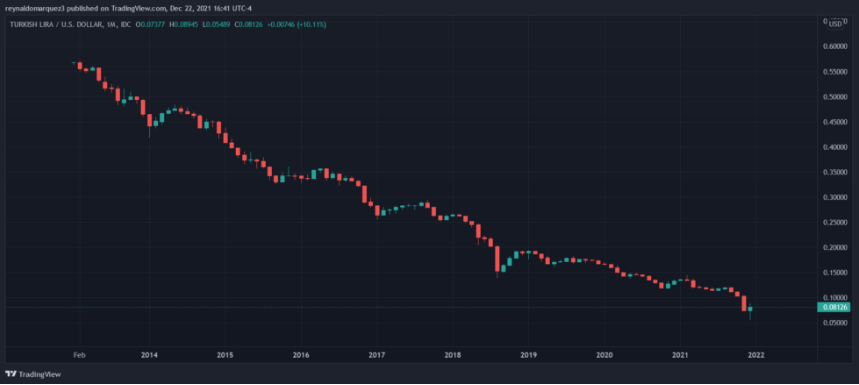
Task: Click the 2019 label on time axis
Action: [528, 355]
